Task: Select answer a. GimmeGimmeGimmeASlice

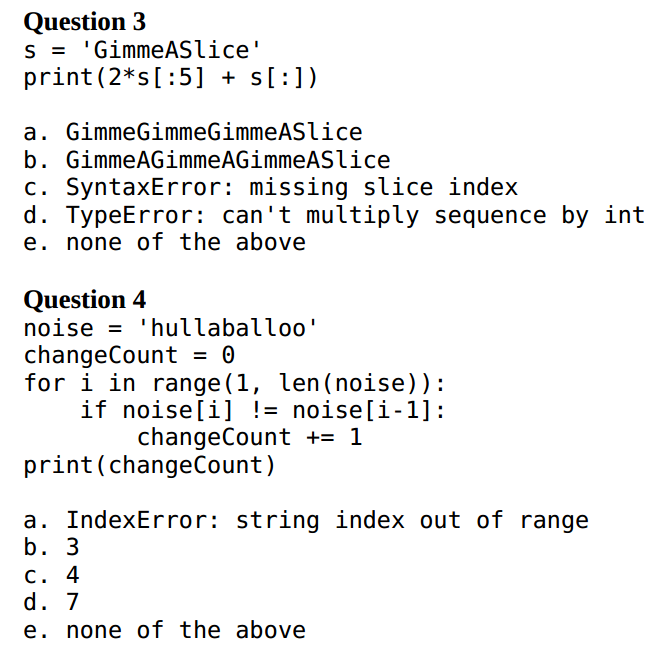Action: [x=193, y=132]
